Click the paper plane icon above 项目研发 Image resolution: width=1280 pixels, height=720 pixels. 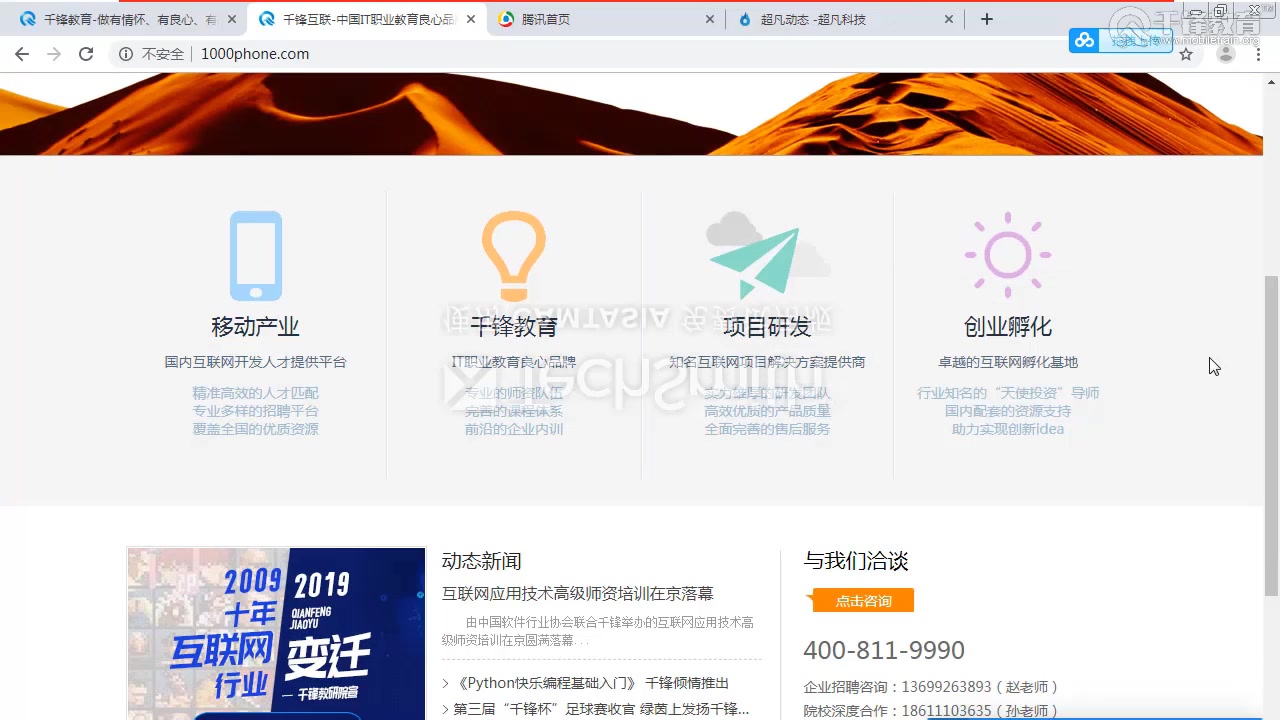(x=765, y=255)
